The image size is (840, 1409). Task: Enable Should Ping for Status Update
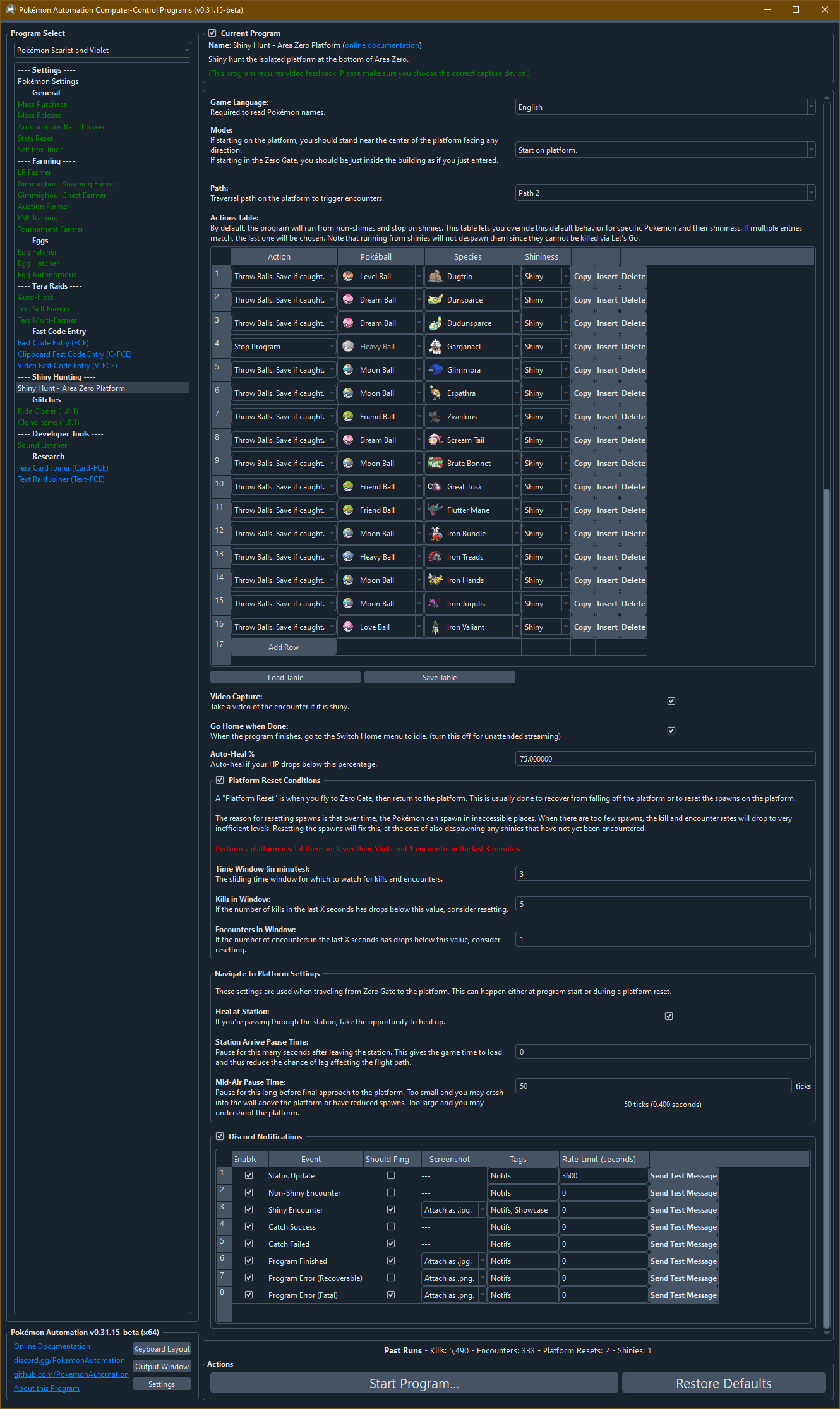click(391, 1176)
